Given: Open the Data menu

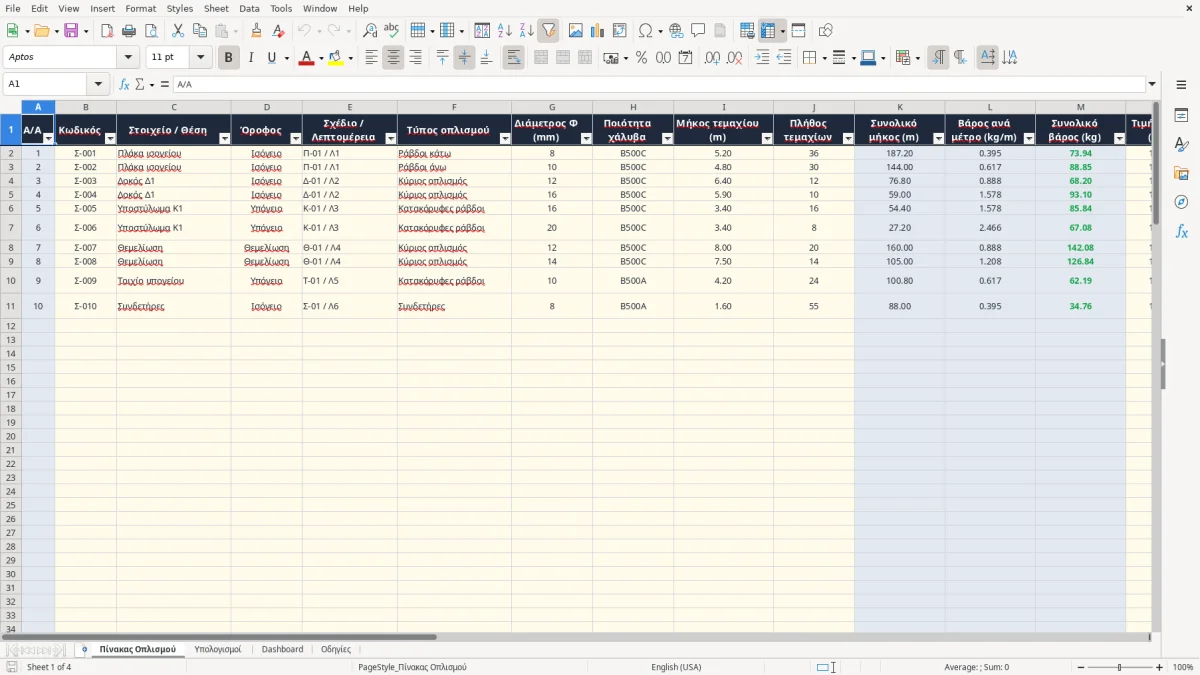Looking at the screenshot, I should pos(249,8).
